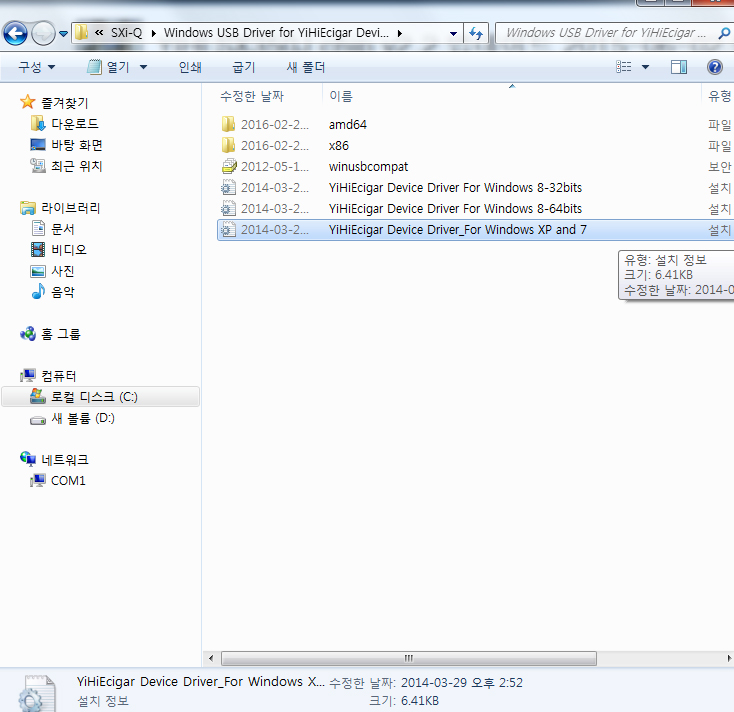Click the details pane file thumbnail
734x712 pixels.
(x=37, y=694)
